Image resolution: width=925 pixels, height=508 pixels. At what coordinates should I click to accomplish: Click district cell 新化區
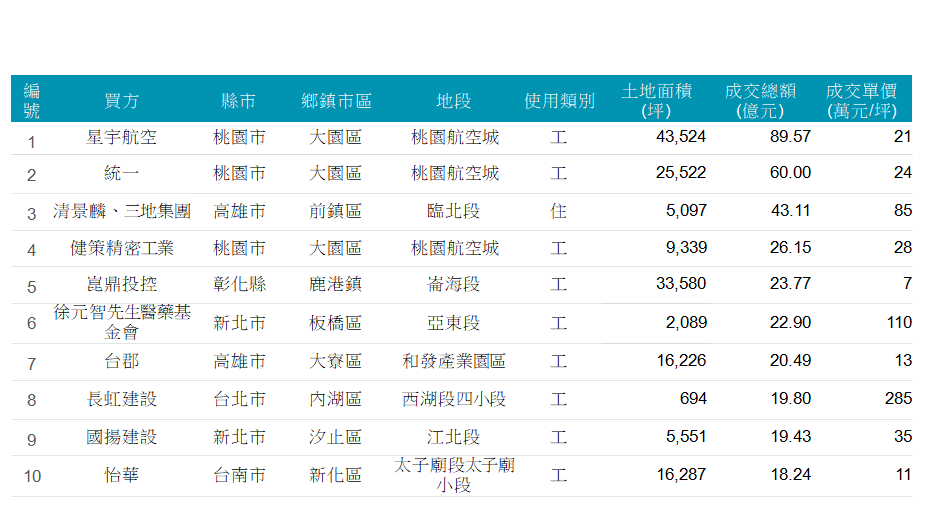pos(336,475)
